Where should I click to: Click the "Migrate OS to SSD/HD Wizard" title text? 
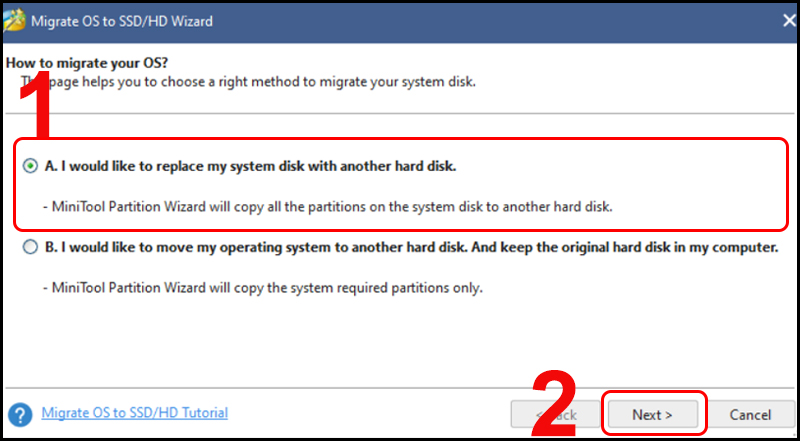[x=126, y=20]
